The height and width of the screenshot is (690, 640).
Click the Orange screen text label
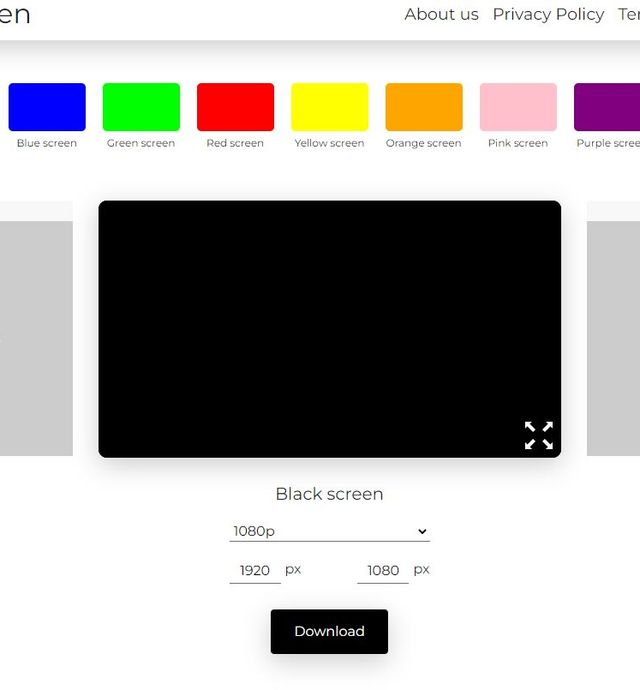point(423,143)
